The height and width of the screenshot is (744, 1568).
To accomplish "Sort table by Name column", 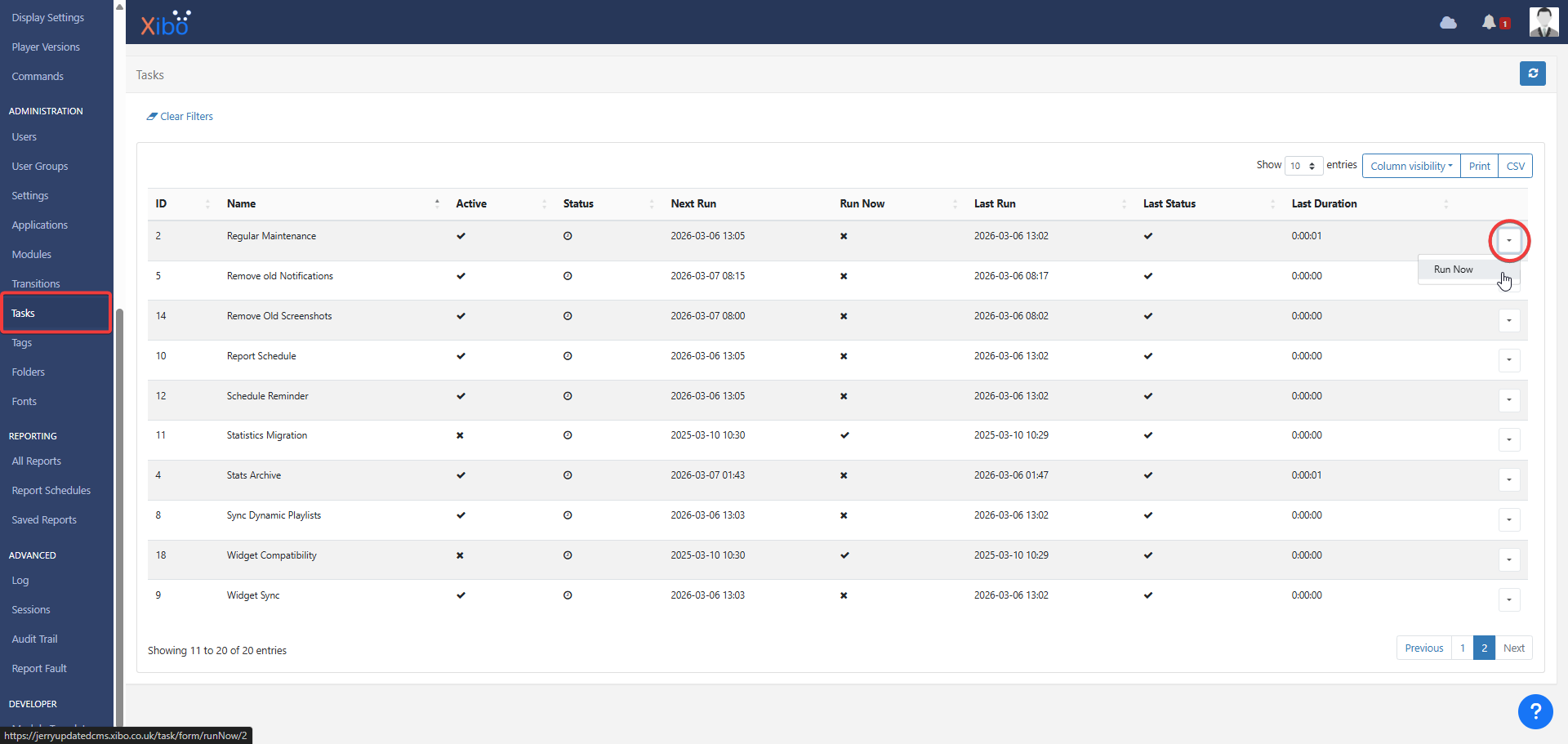I will 242,204.
